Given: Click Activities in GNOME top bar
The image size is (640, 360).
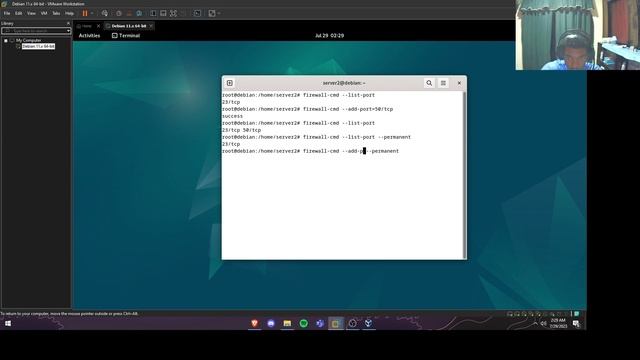Looking at the screenshot, I should [89, 36].
